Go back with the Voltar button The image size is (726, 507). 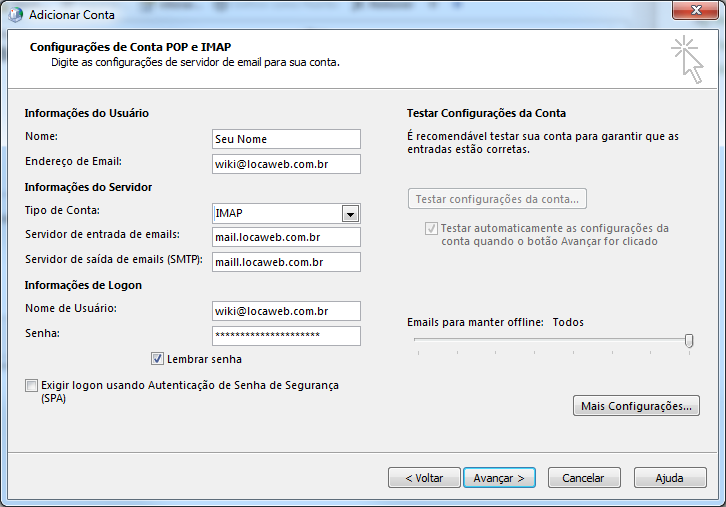pos(424,477)
